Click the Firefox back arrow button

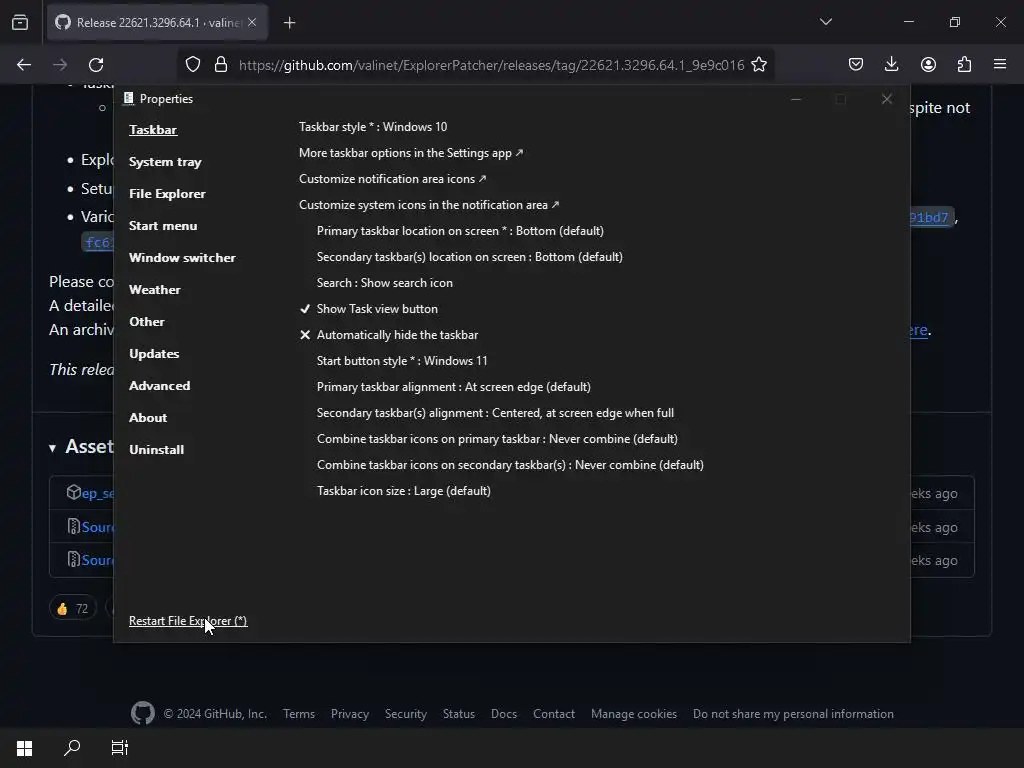point(24,65)
